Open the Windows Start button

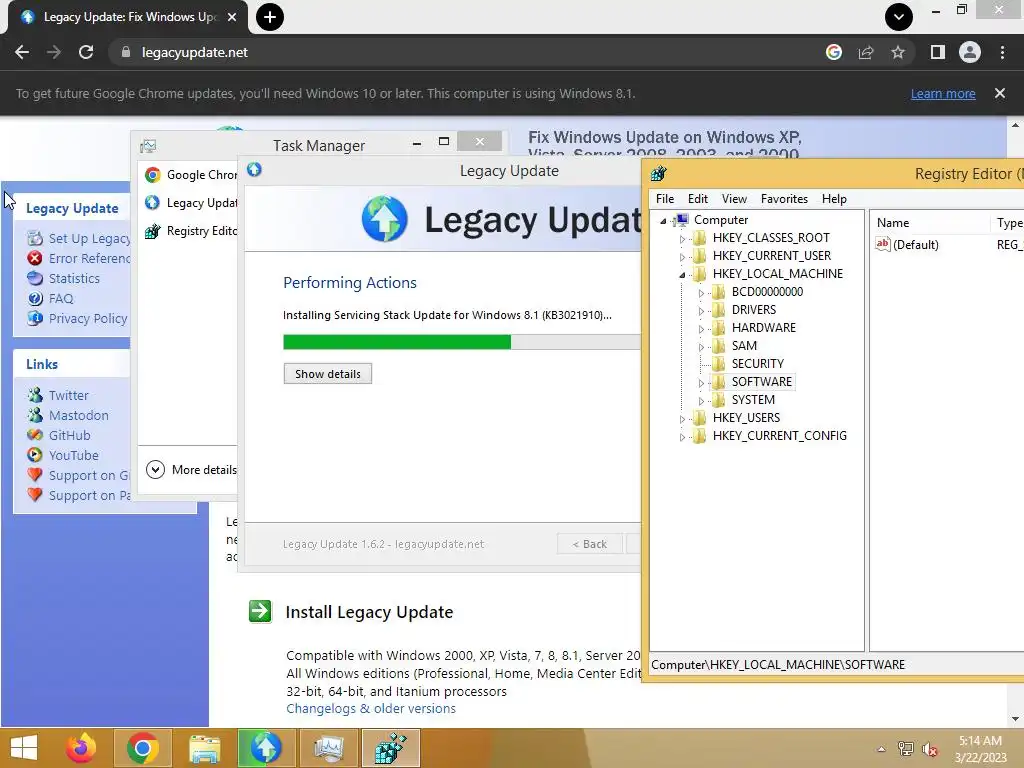24,748
